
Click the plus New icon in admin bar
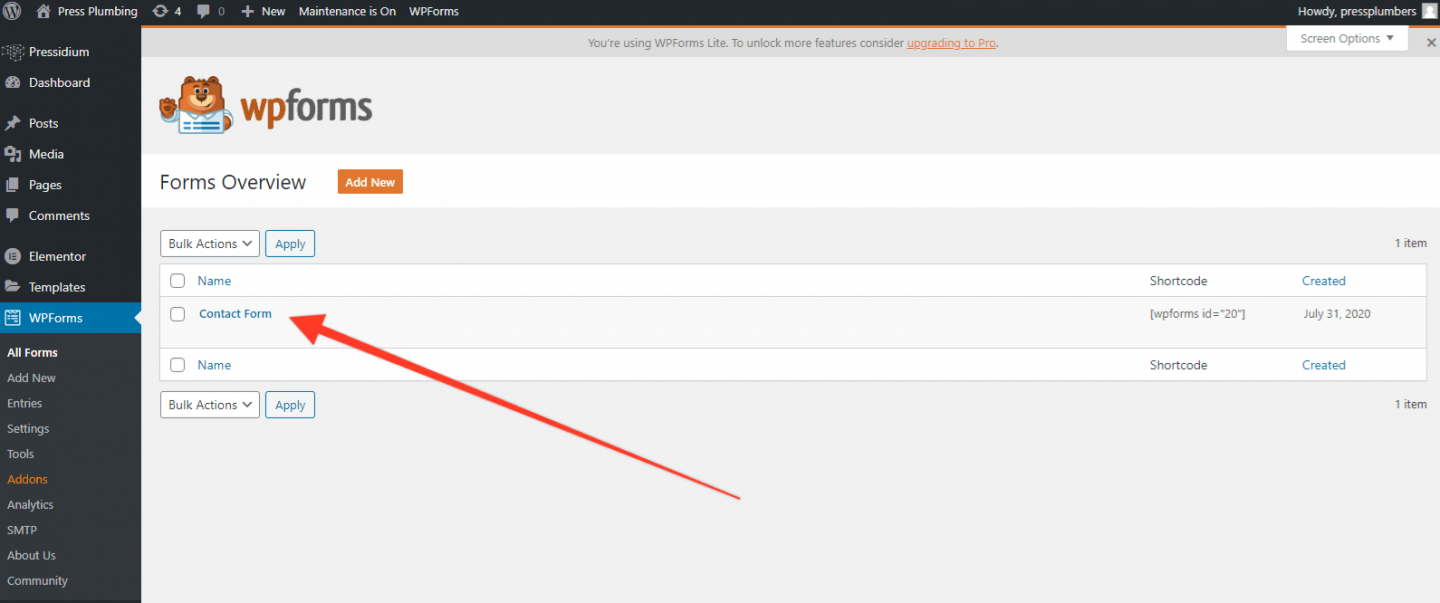(248, 12)
